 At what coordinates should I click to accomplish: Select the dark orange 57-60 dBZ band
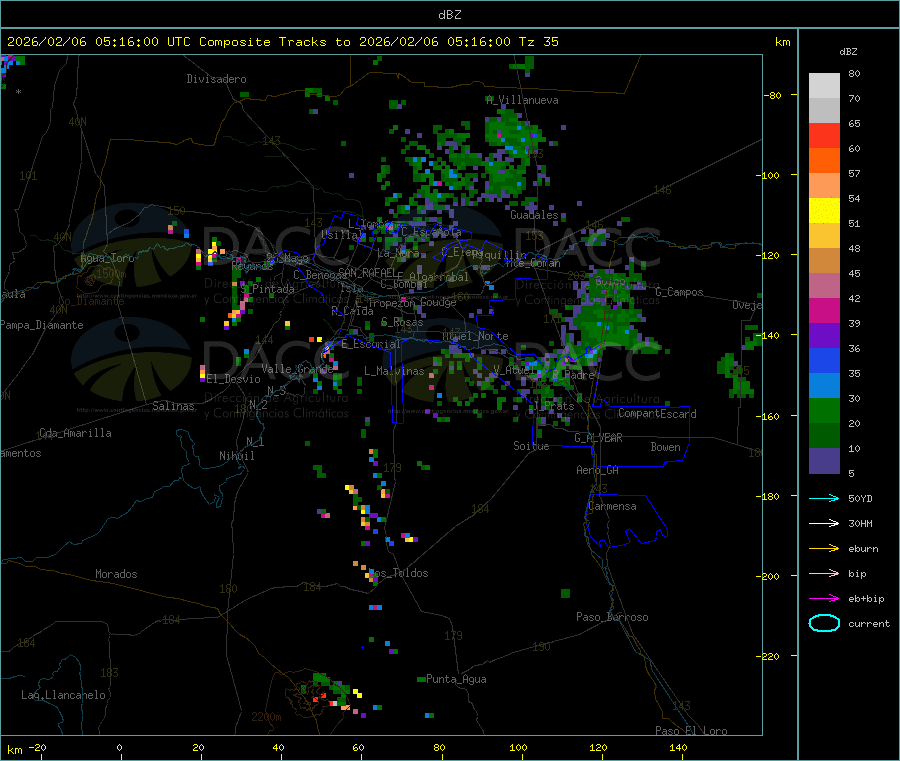[x=824, y=161]
